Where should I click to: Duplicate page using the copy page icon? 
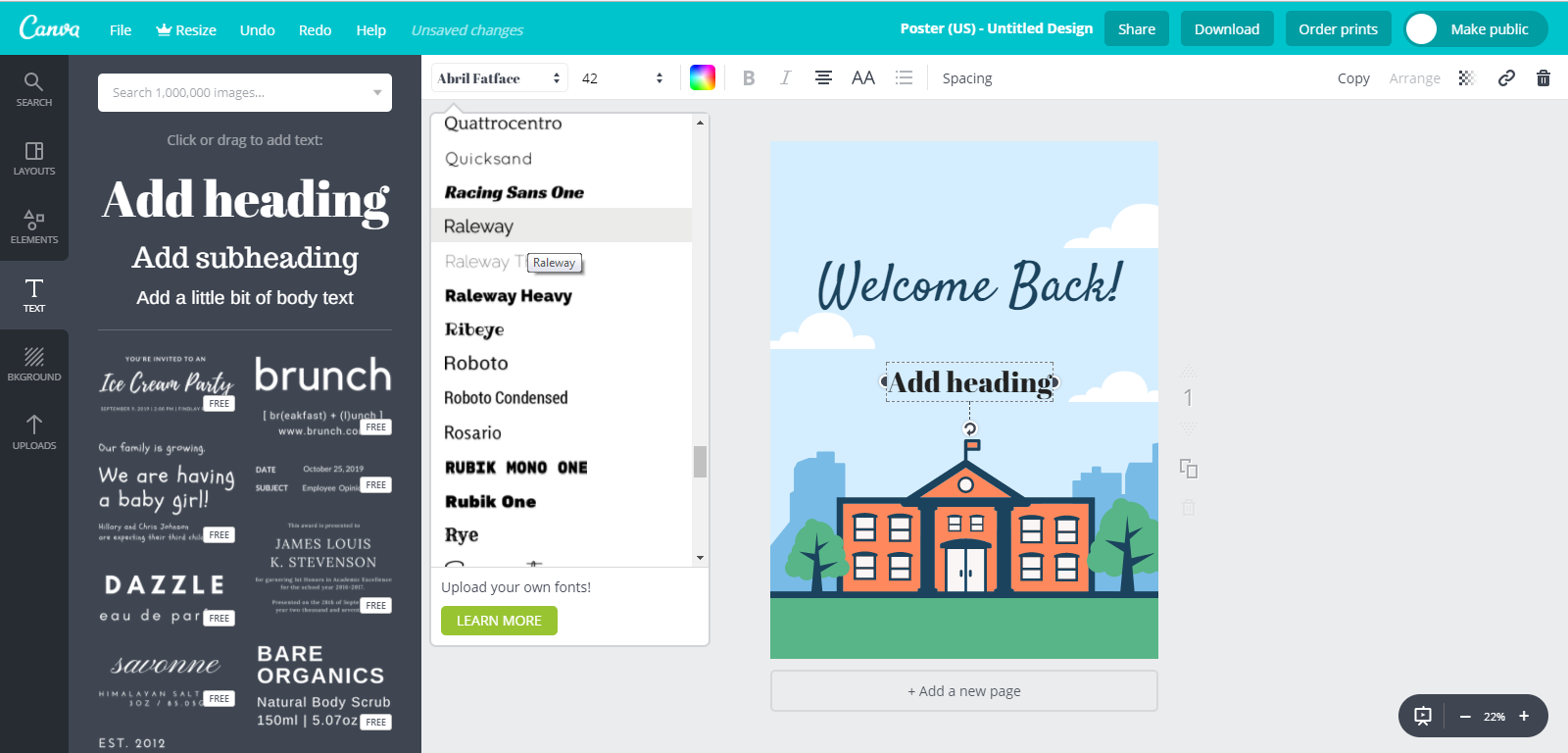tap(1189, 469)
